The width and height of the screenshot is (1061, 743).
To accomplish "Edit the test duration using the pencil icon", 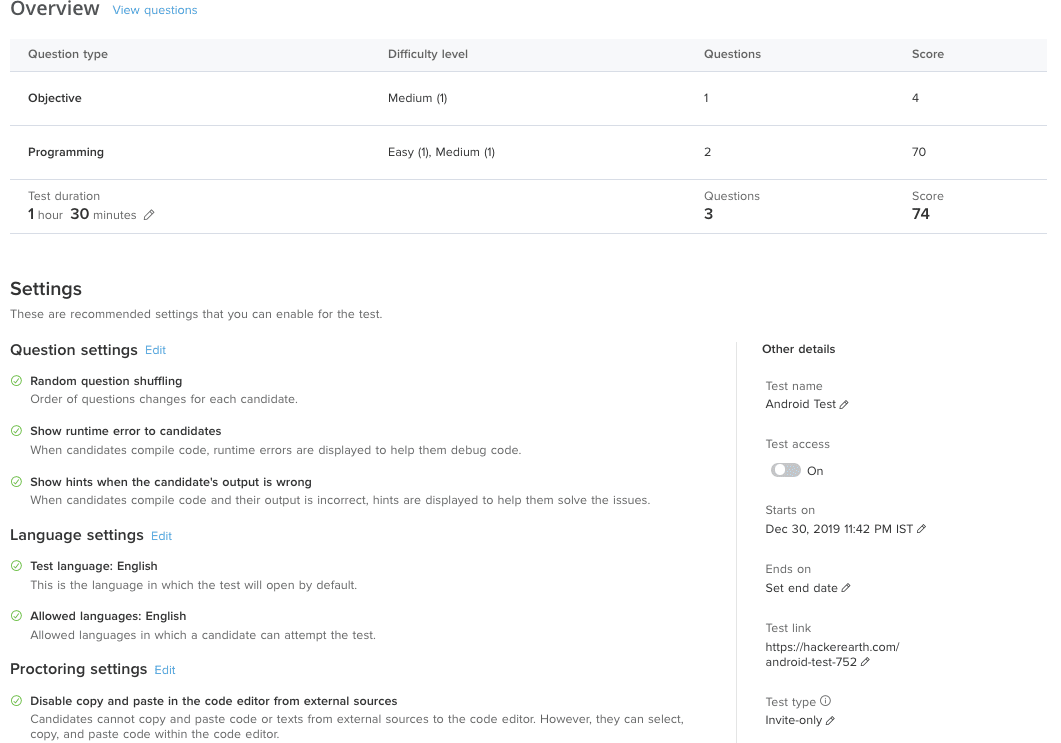I will (148, 215).
